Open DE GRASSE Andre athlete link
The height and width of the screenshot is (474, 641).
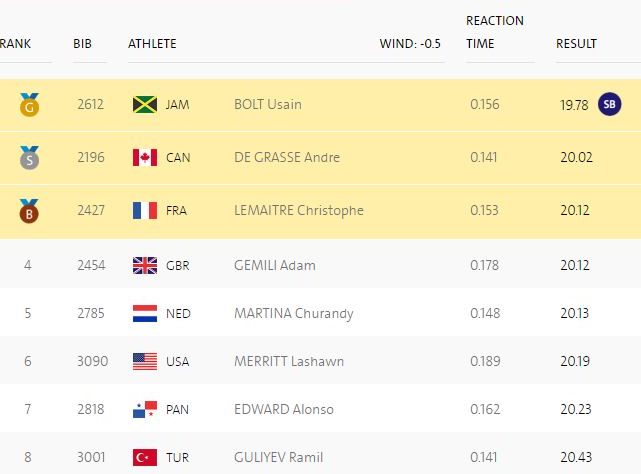pyautogui.click(x=286, y=157)
